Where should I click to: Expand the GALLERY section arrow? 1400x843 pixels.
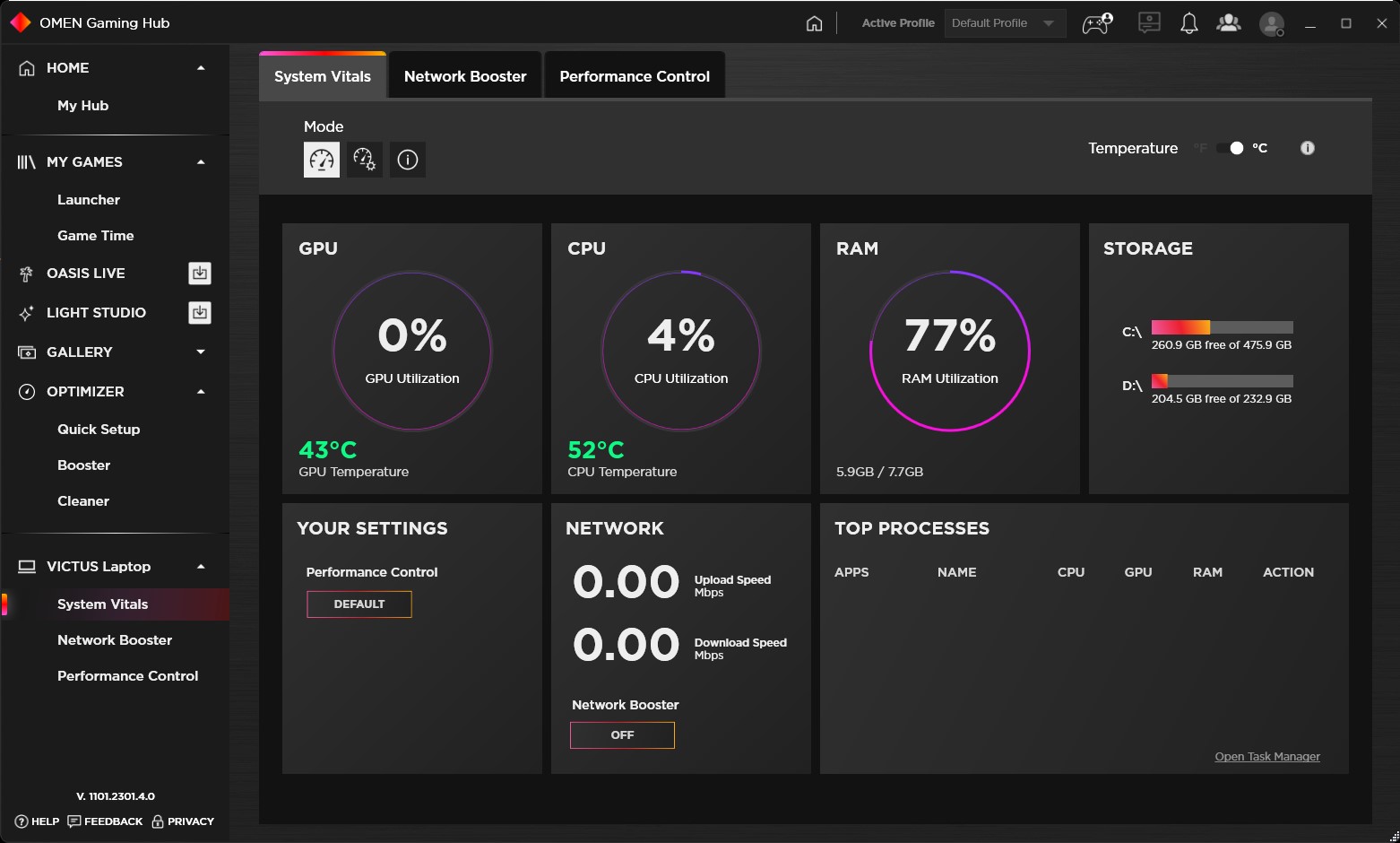(x=201, y=352)
